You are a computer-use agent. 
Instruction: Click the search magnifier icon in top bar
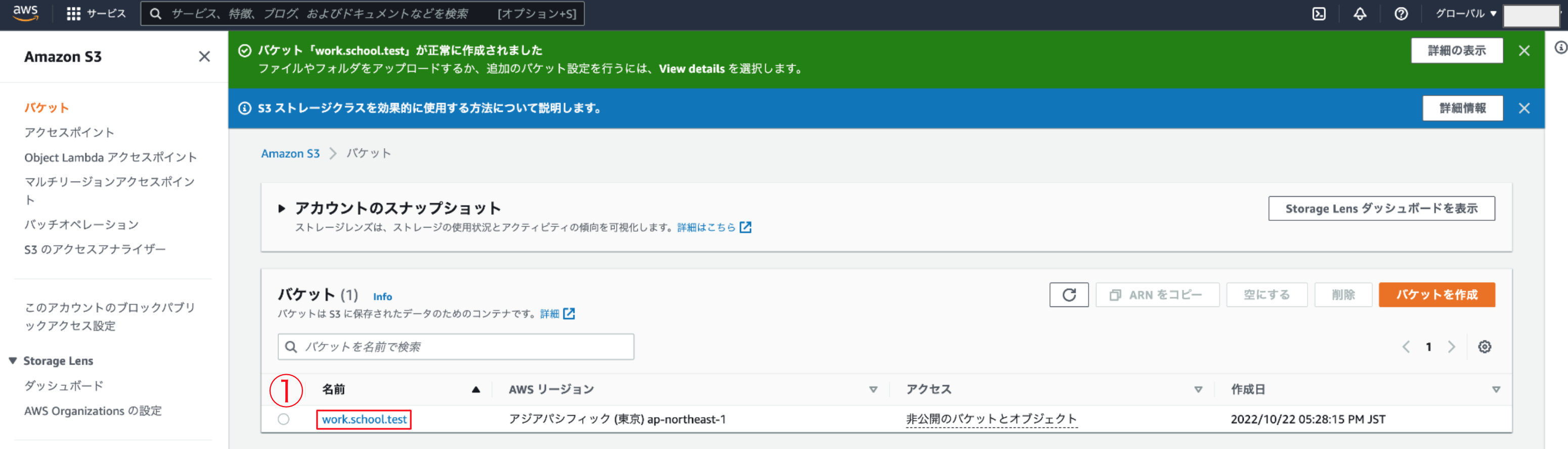(x=156, y=14)
